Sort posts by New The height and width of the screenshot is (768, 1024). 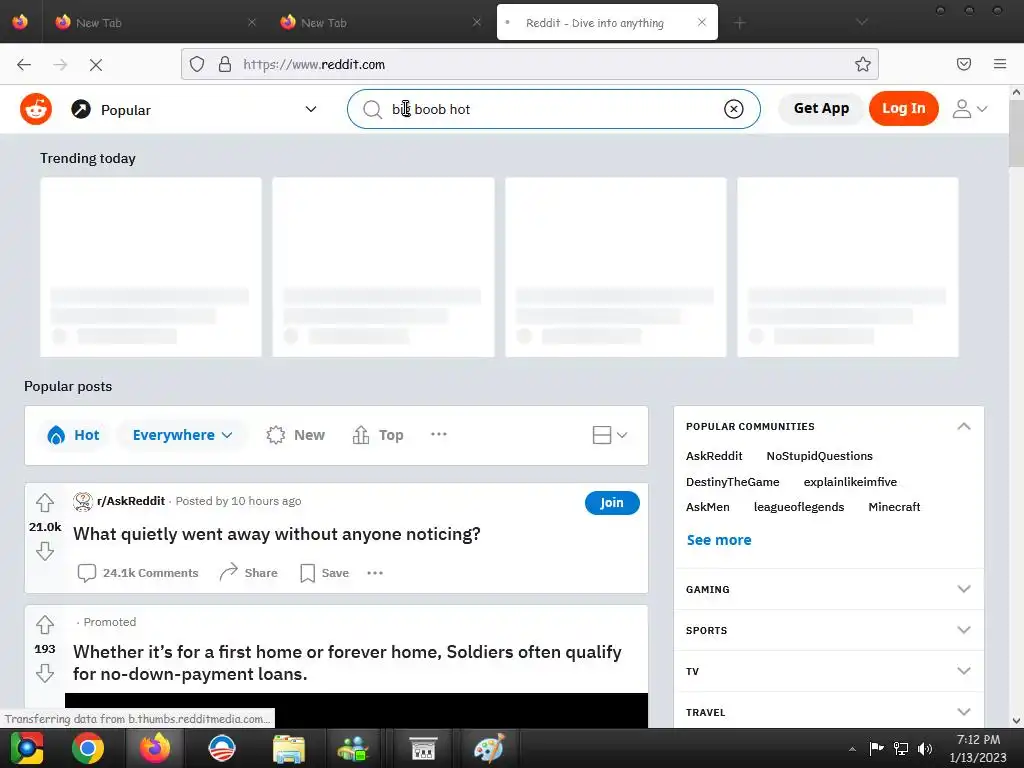pos(296,435)
